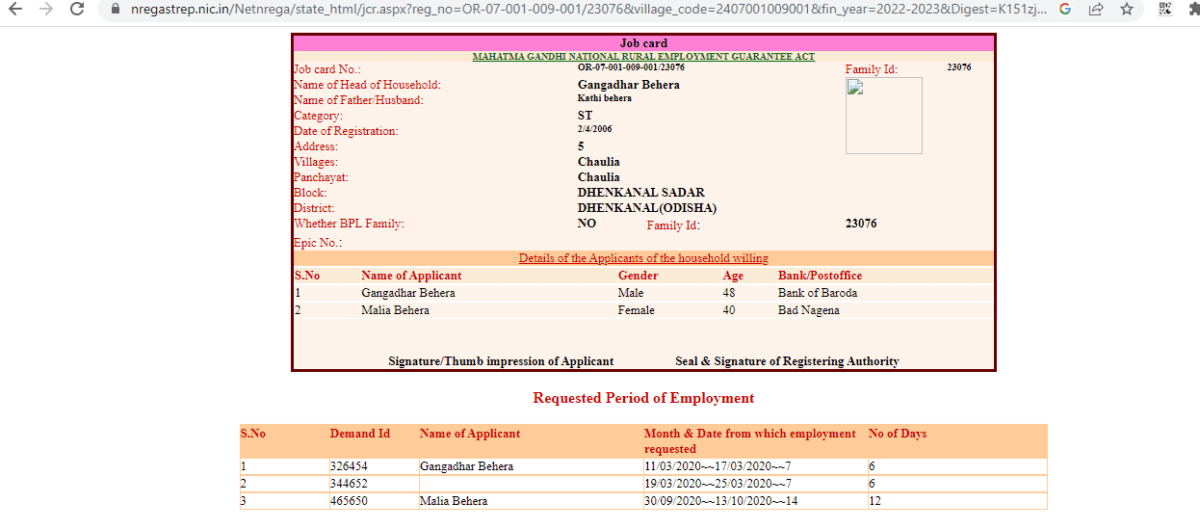The image size is (1200, 529).
Task: Select Gangadhar Behera in the employment request table
Action: 467,467
